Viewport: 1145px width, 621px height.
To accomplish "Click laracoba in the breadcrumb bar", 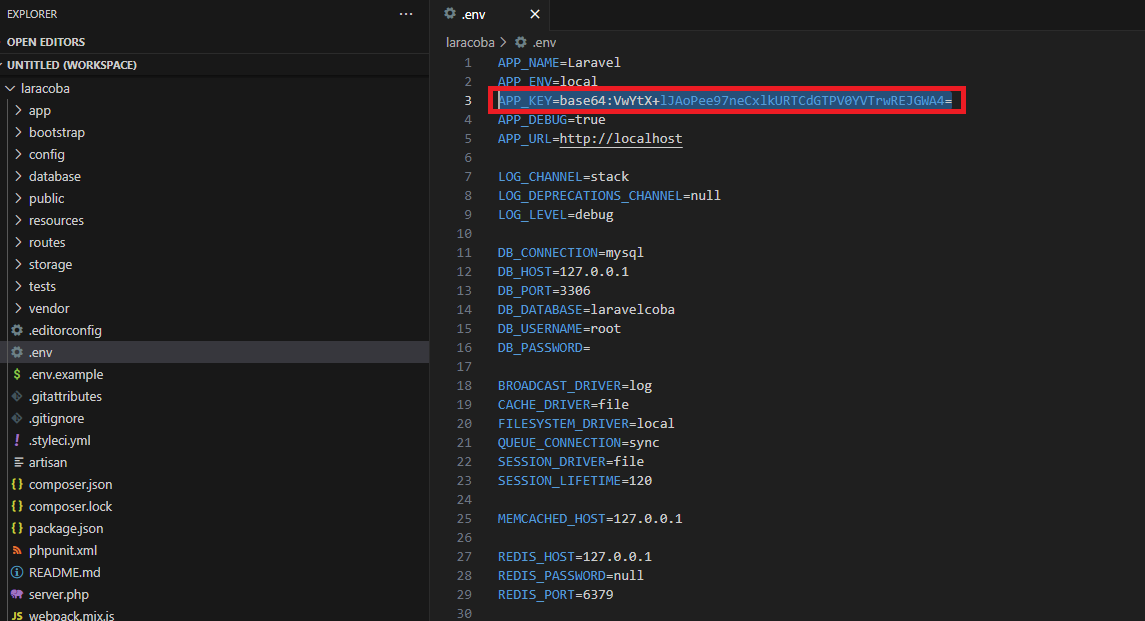I will point(470,42).
